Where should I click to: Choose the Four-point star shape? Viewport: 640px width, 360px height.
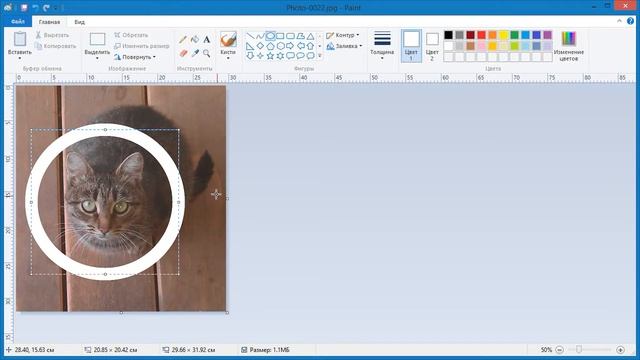(260, 56)
